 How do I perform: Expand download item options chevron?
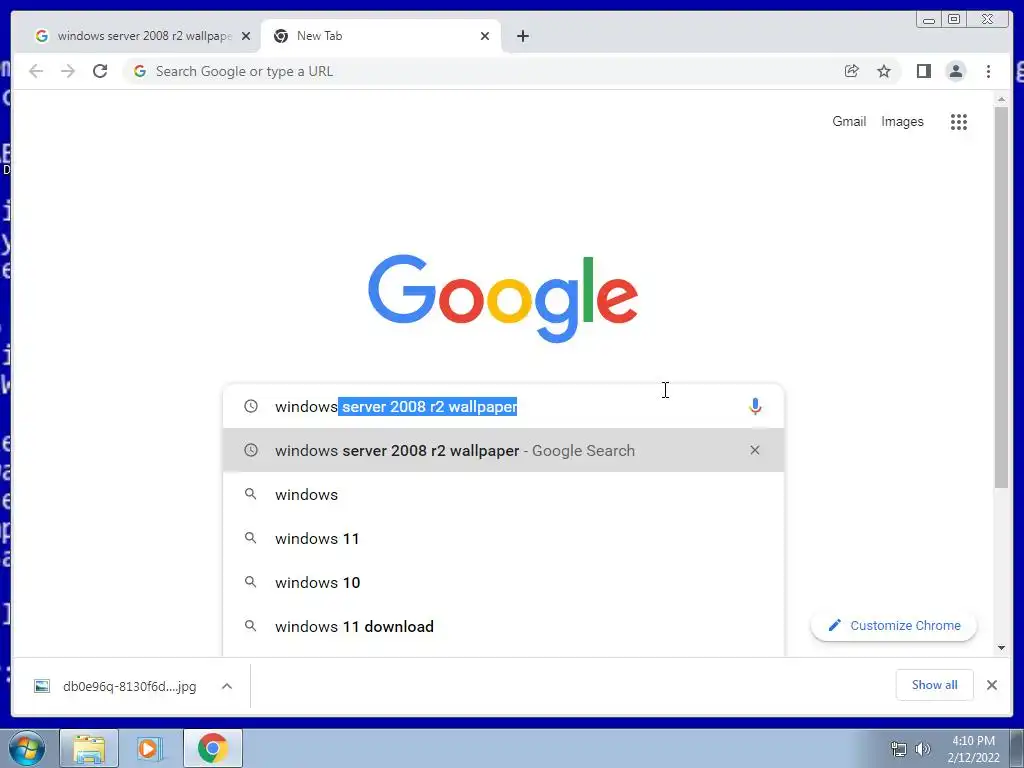coord(227,686)
